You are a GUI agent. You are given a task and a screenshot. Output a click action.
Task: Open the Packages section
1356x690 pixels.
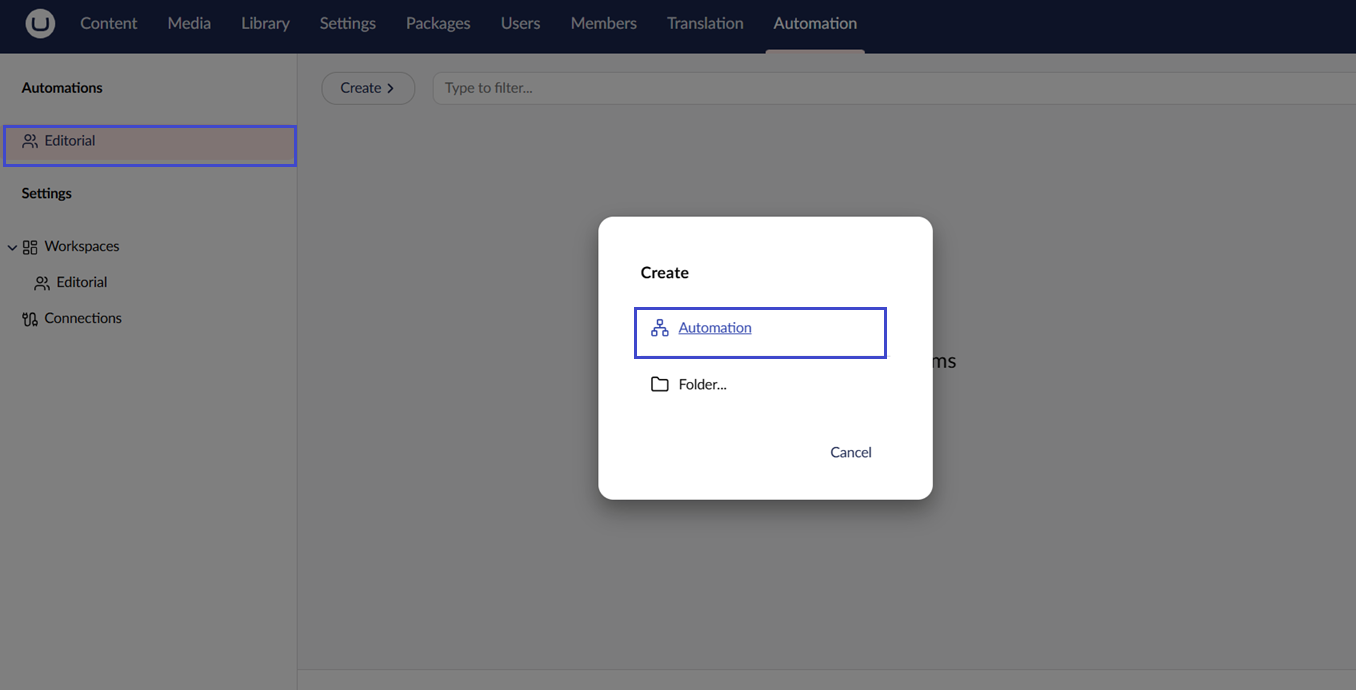coord(438,23)
